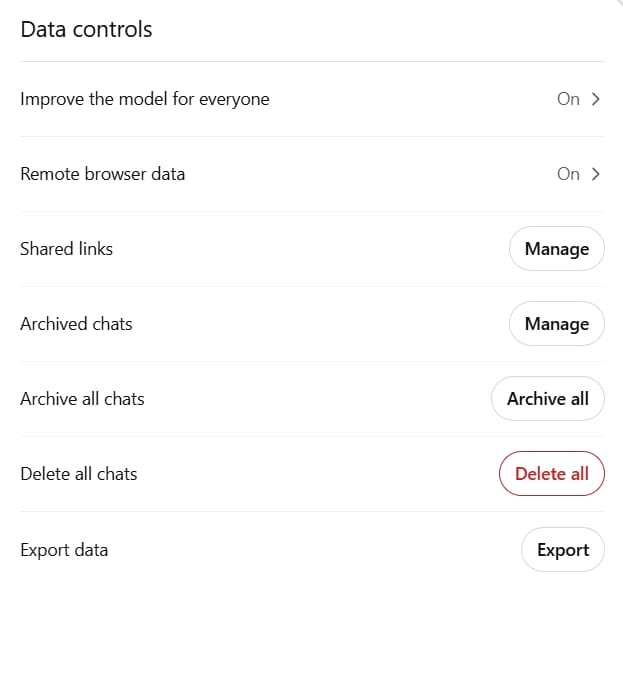Click the Archive all button
Image resolution: width=623 pixels, height=689 pixels.
pos(547,399)
